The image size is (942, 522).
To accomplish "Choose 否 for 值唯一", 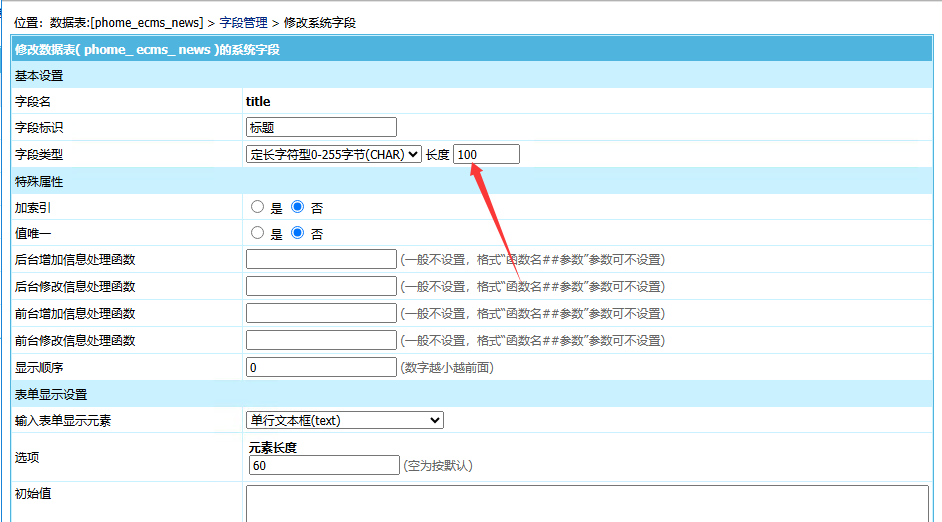I will (297, 233).
